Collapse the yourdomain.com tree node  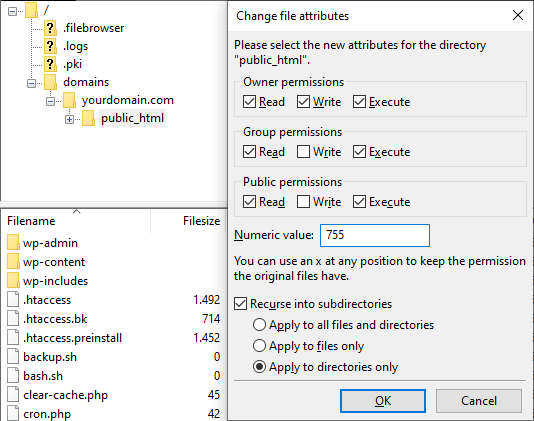[50, 101]
